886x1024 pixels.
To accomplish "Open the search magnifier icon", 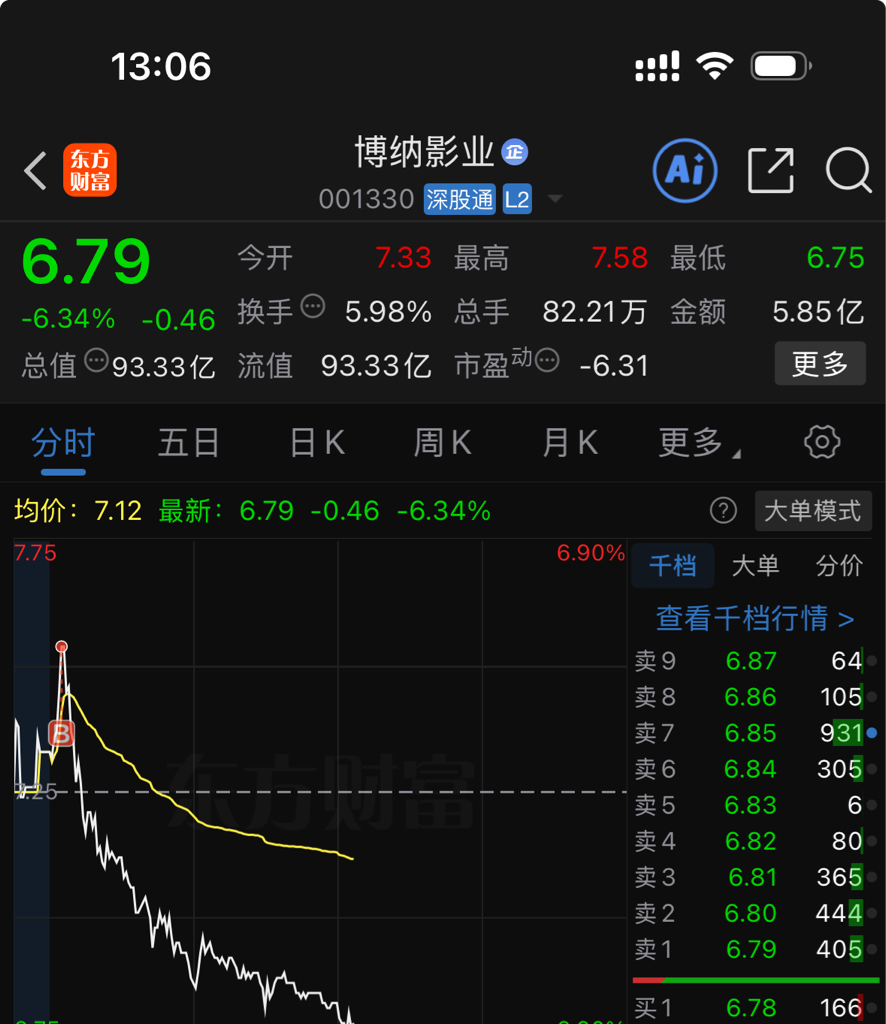I will tap(848, 170).
